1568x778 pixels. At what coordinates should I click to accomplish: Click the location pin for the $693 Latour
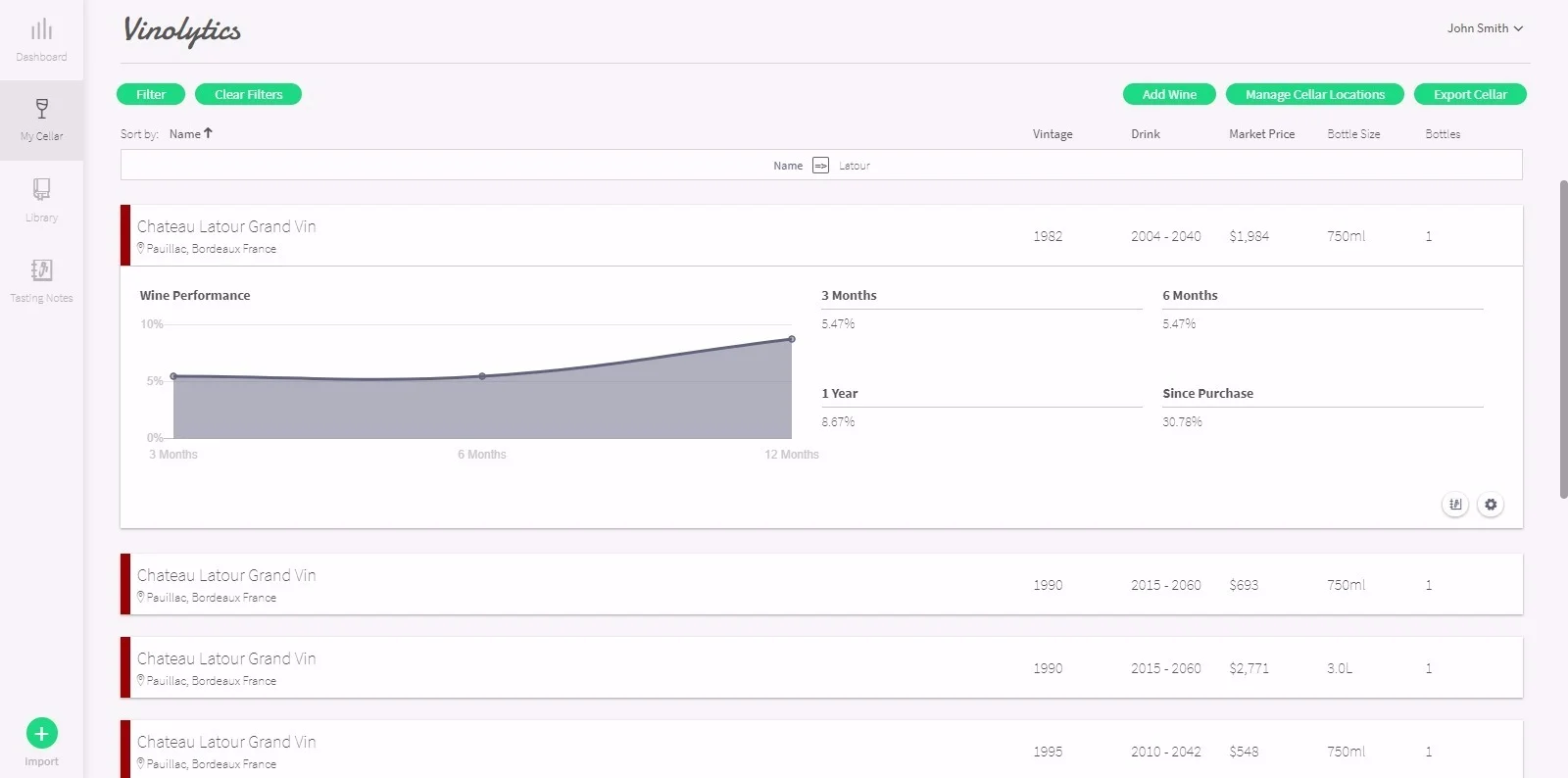[x=140, y=597]
